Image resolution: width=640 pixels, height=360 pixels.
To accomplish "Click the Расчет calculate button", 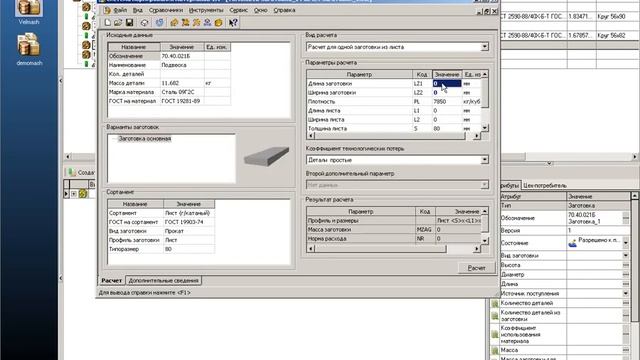I will 476,268.
